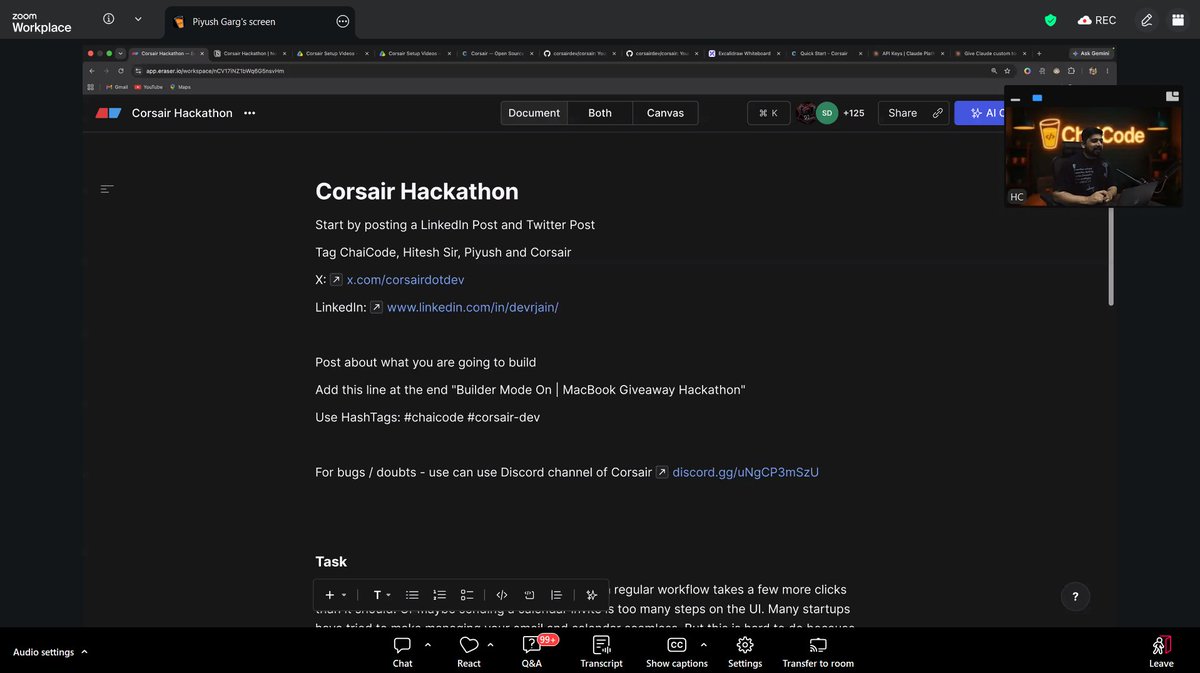Open Zoom Settings gear icon
The height and width of the screenshot is (673, 1200).
click(744, 646)
